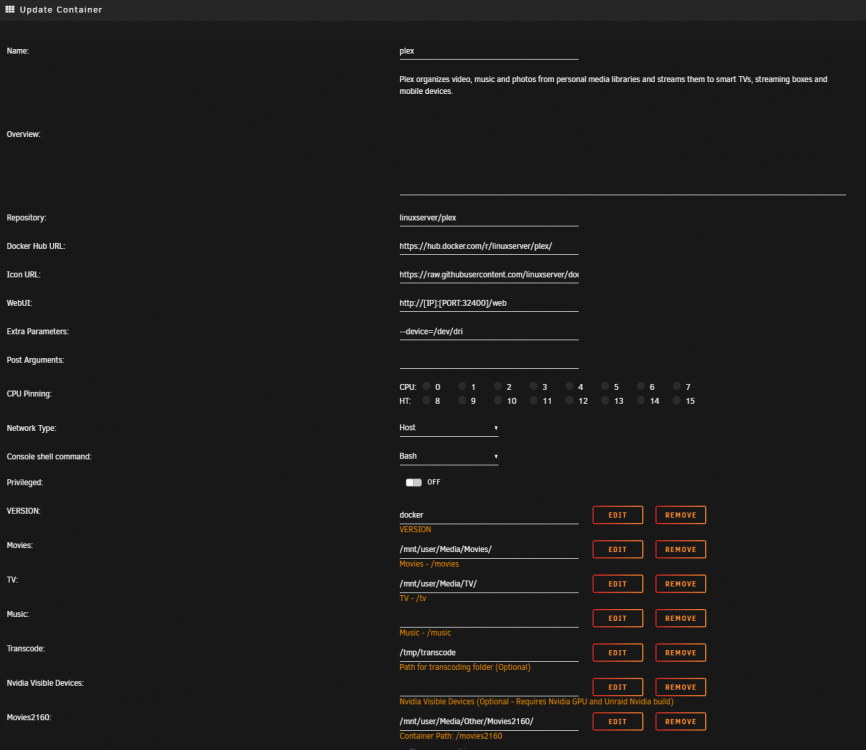The image size is (866, 750).
Task: Click the VERSION value field docker
Action: point(489,515)
